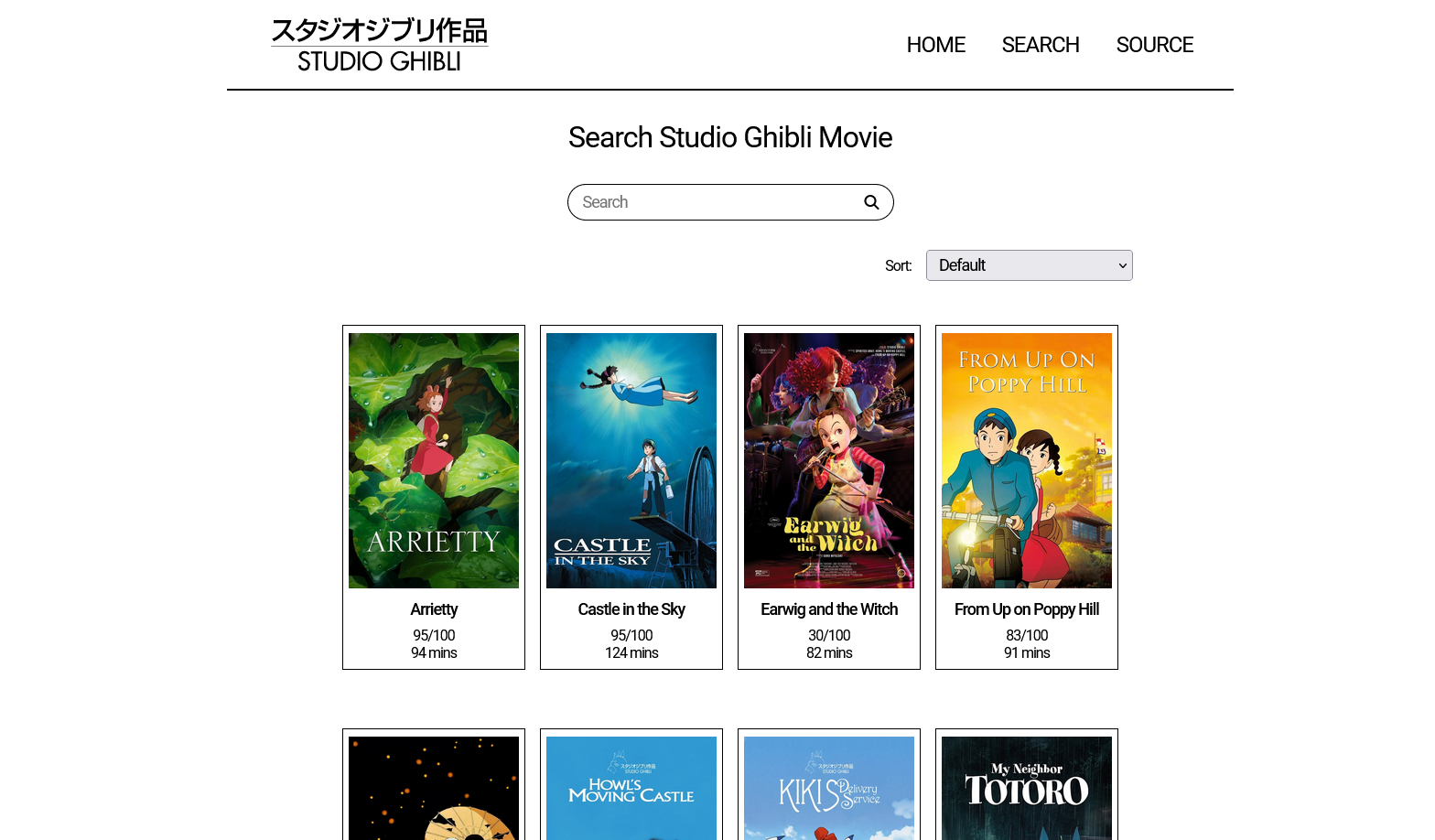Screen dimensions: 1435x840
Task: Click the Howl's Moving Castle poster
Action: [631, 788]
